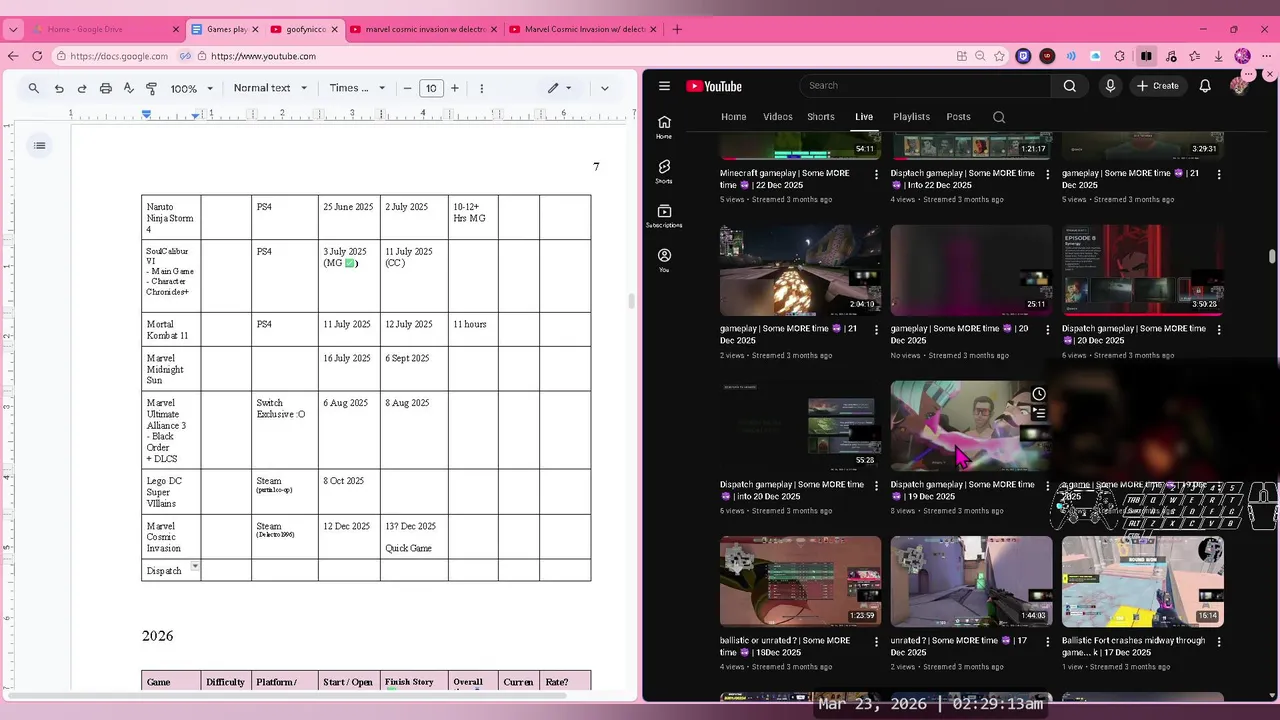The height and width of the screenshot is (720, 1280).
Task: Open options for Minecraft gameplay 22 Dec video
Action: tap(877, 174)
